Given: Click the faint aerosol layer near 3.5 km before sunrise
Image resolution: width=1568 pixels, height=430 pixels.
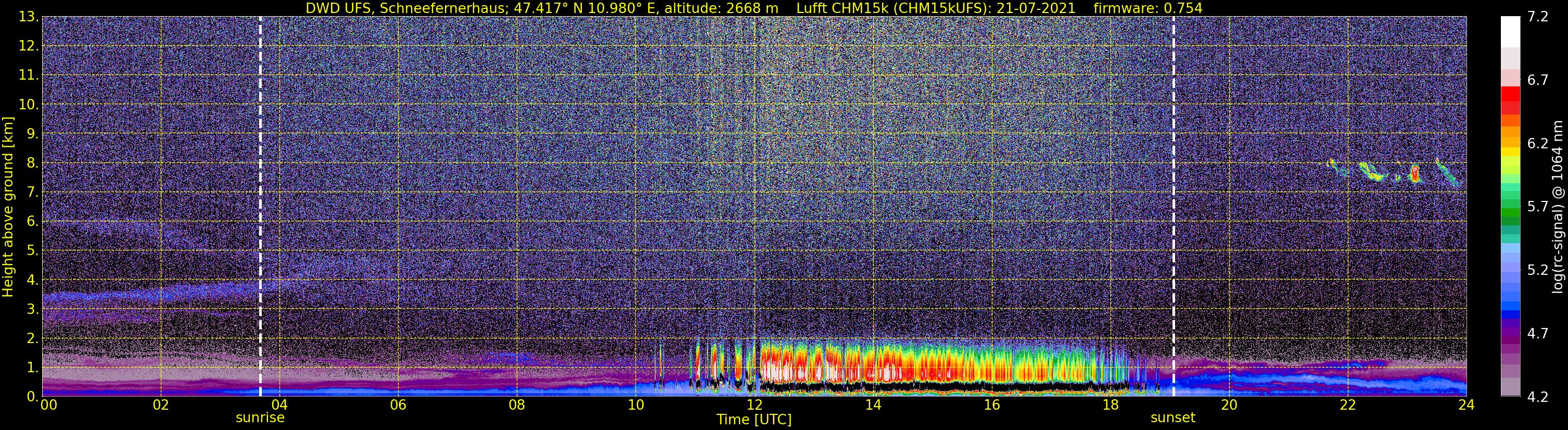Looking at the screenshot, I should point(152,294).
